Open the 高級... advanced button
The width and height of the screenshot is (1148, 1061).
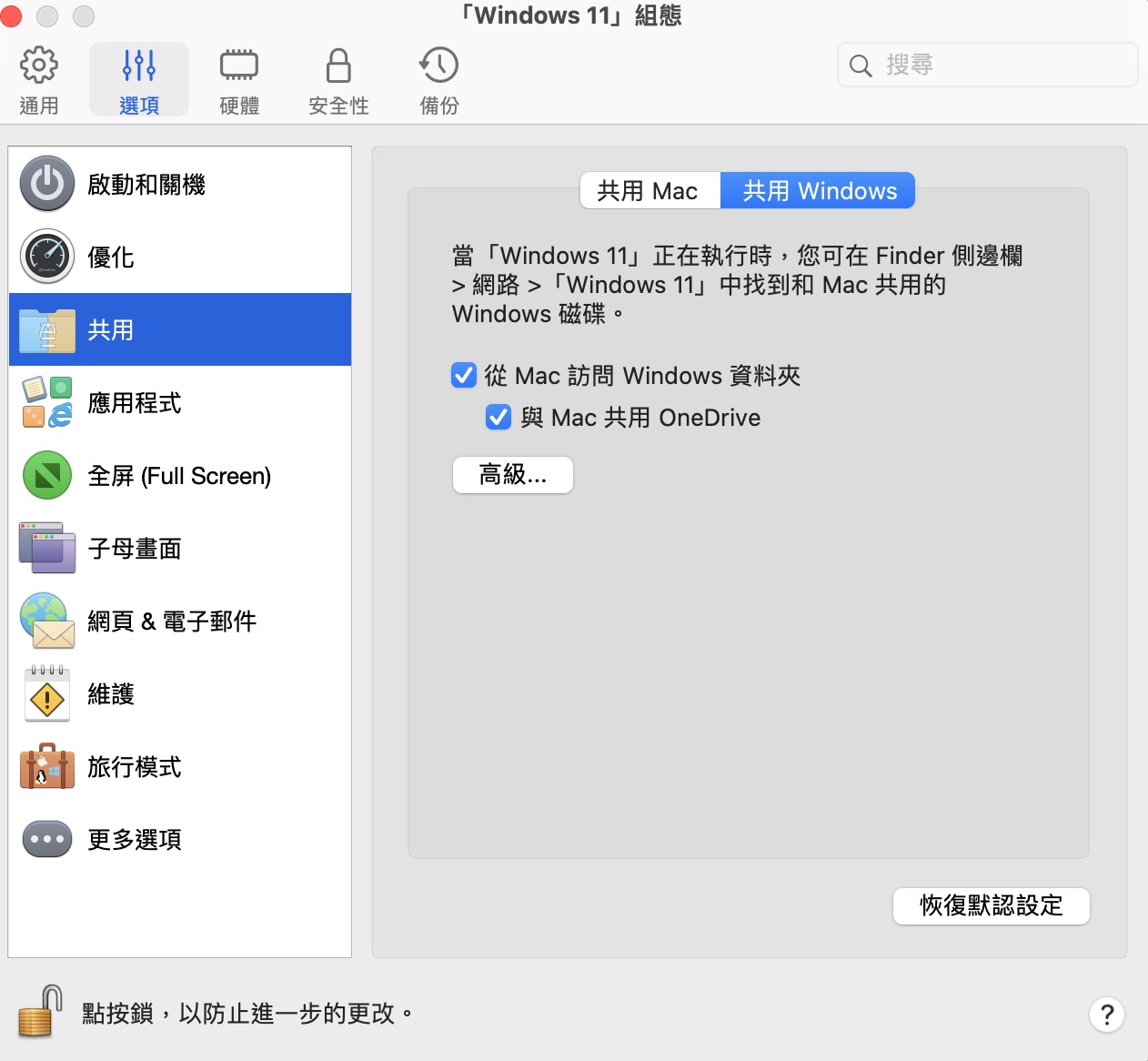click(513, 475)
